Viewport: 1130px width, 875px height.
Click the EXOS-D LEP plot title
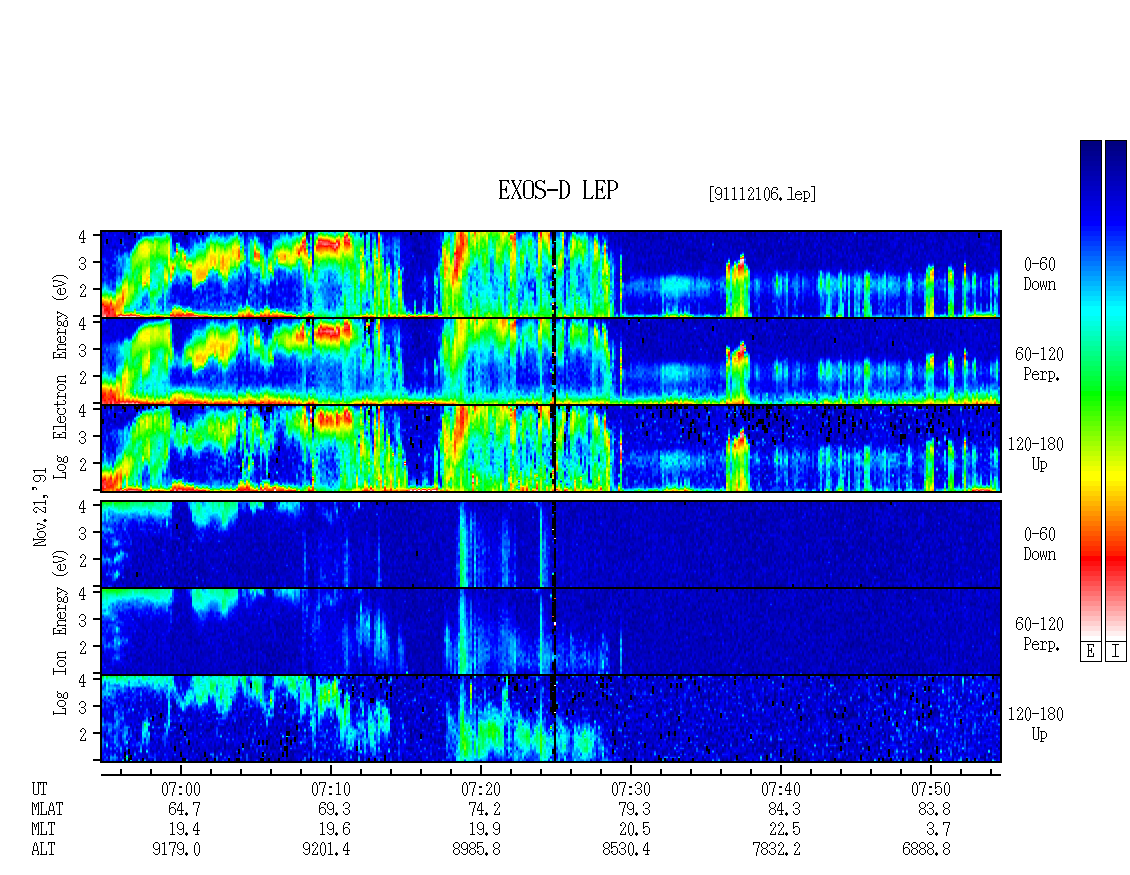pos(558,190)
